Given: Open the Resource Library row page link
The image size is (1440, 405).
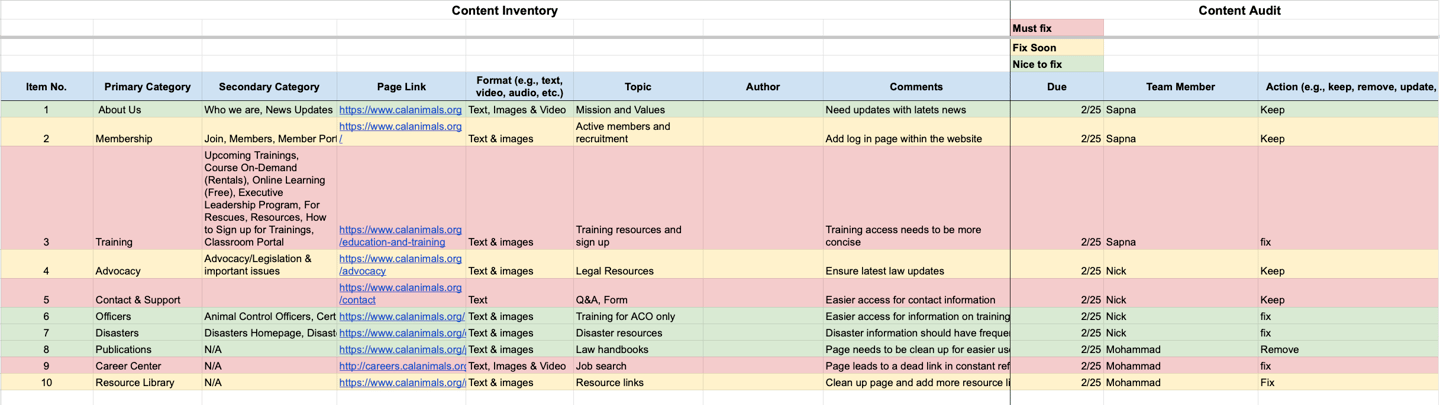Looking at the screenshot, I should click(x=402, y=383).
